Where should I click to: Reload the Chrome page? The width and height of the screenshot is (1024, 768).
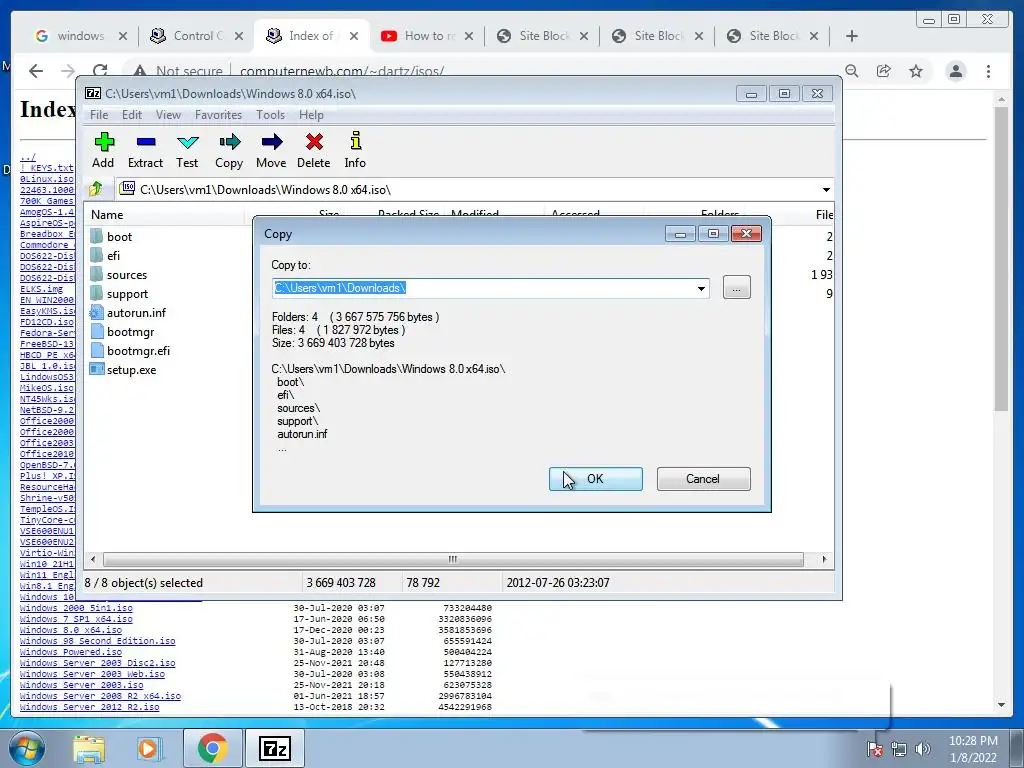[100, 71]
